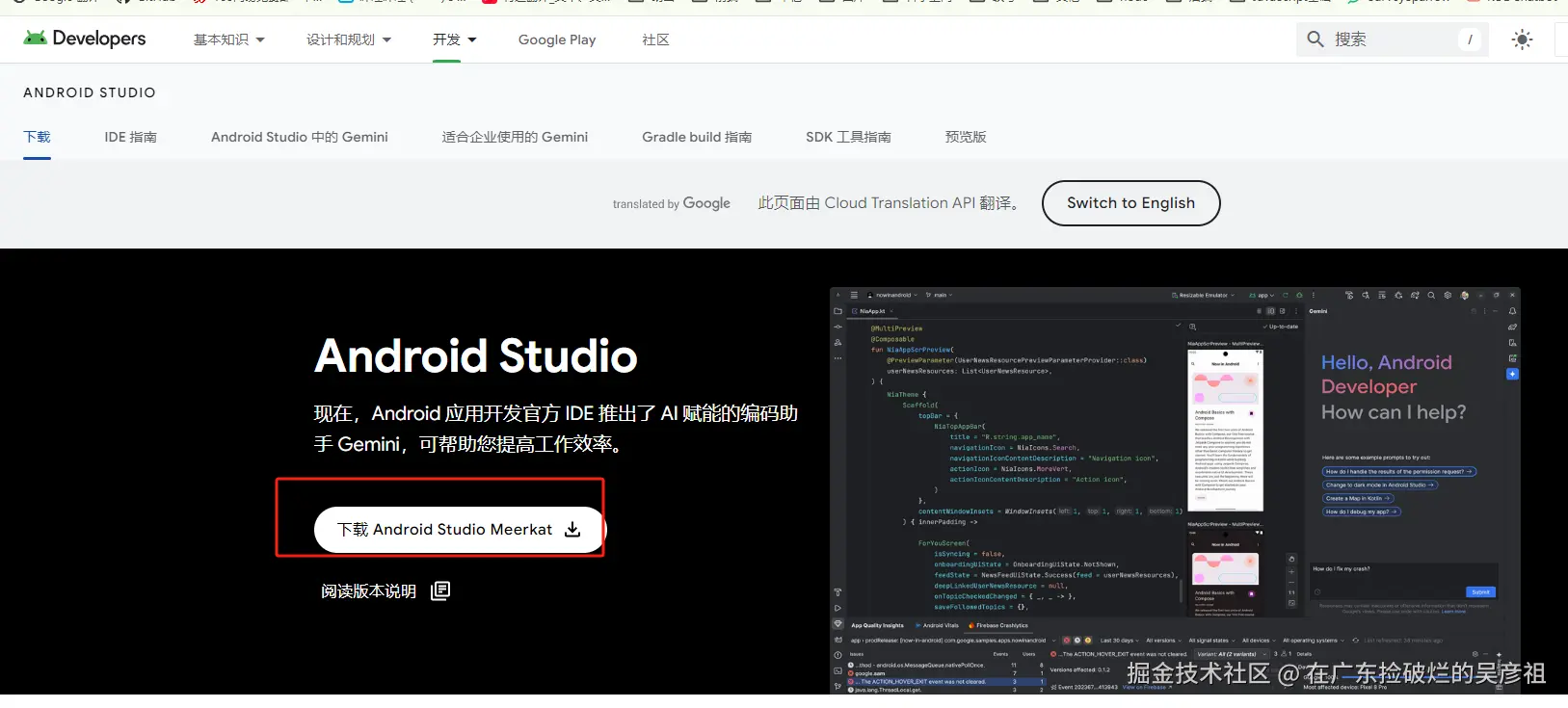Open the Gradle build 指南 tab
1568x708 pixels.
697,137
